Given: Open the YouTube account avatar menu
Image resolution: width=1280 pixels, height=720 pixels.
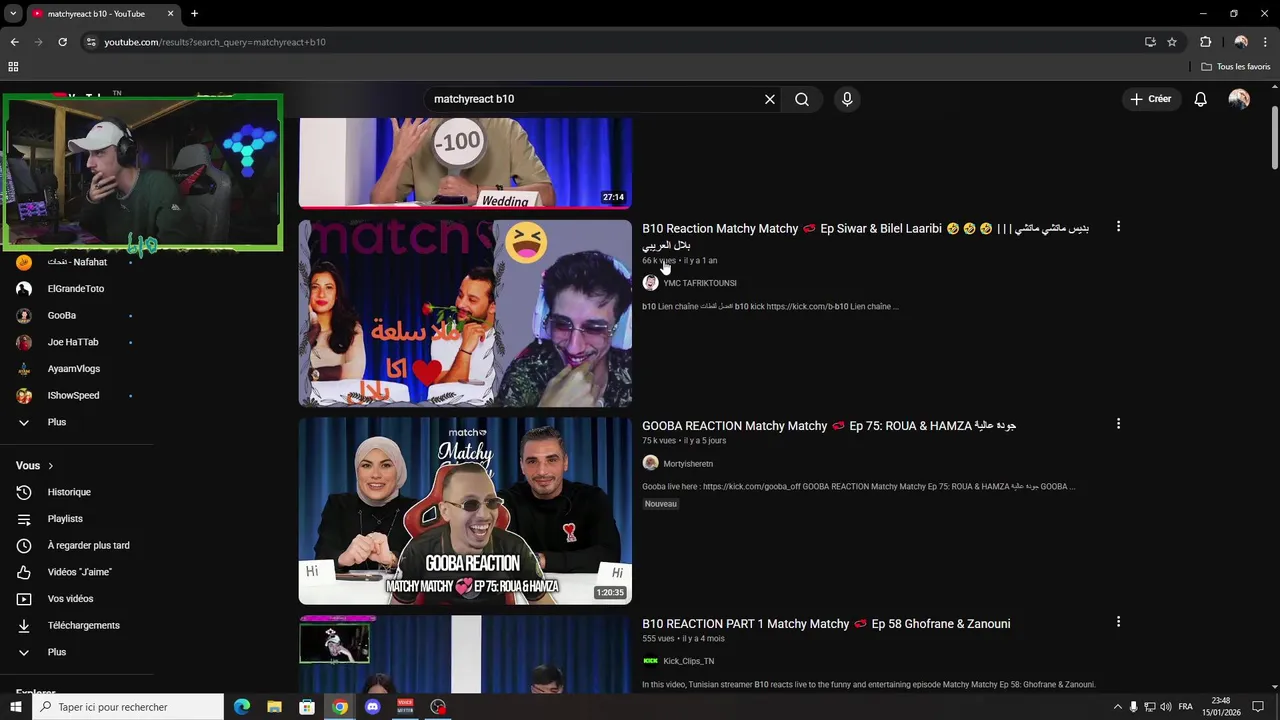Looking at the screenshot, I should (x=1239, y=99).
